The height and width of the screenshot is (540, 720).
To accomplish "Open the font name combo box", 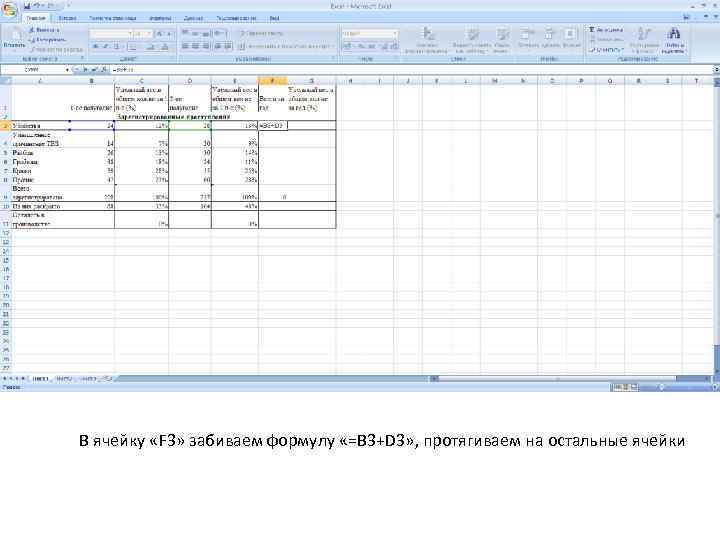I will tap(111, 34).
